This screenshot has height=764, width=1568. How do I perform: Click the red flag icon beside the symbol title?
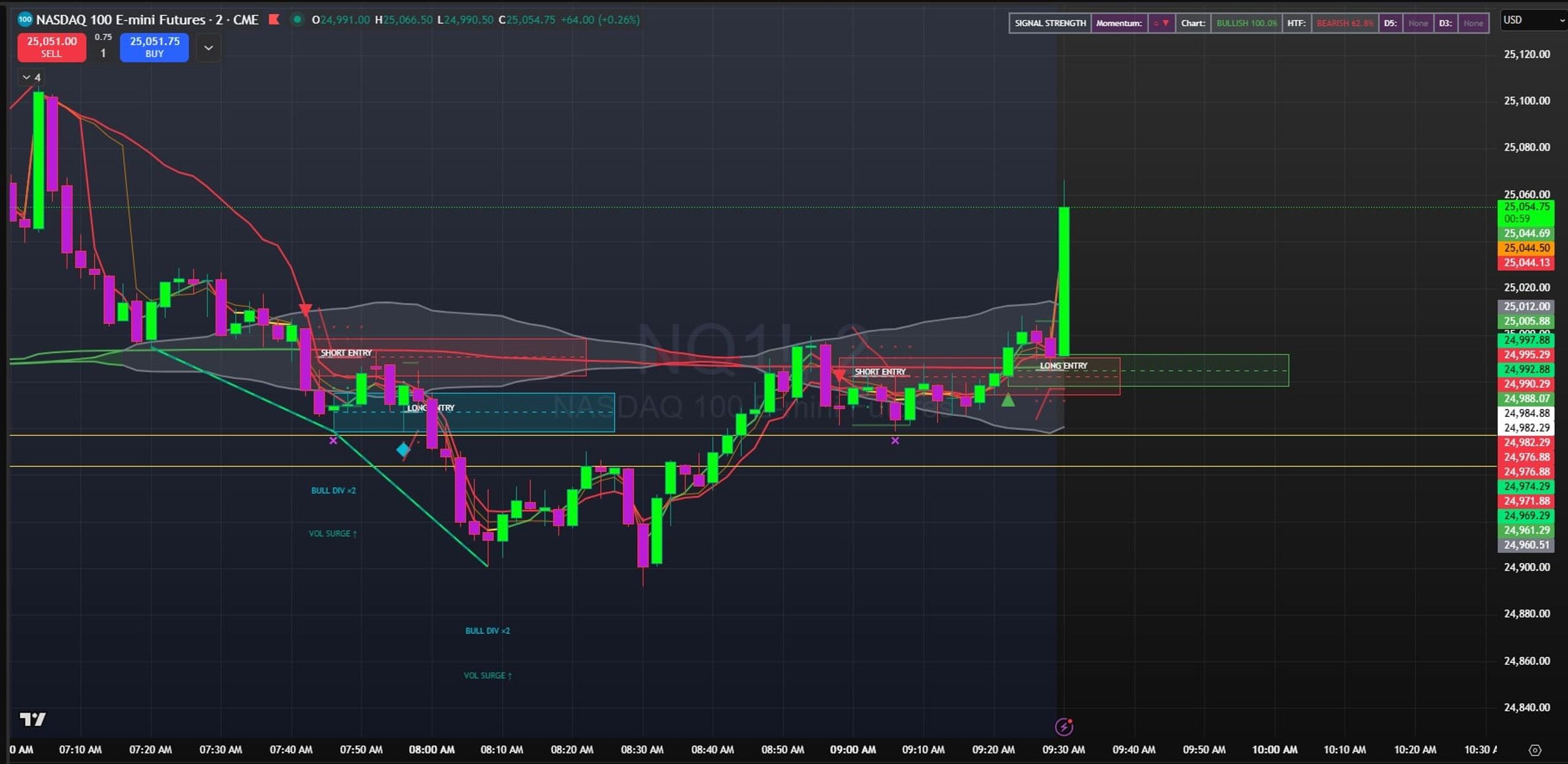pos(274,20)
